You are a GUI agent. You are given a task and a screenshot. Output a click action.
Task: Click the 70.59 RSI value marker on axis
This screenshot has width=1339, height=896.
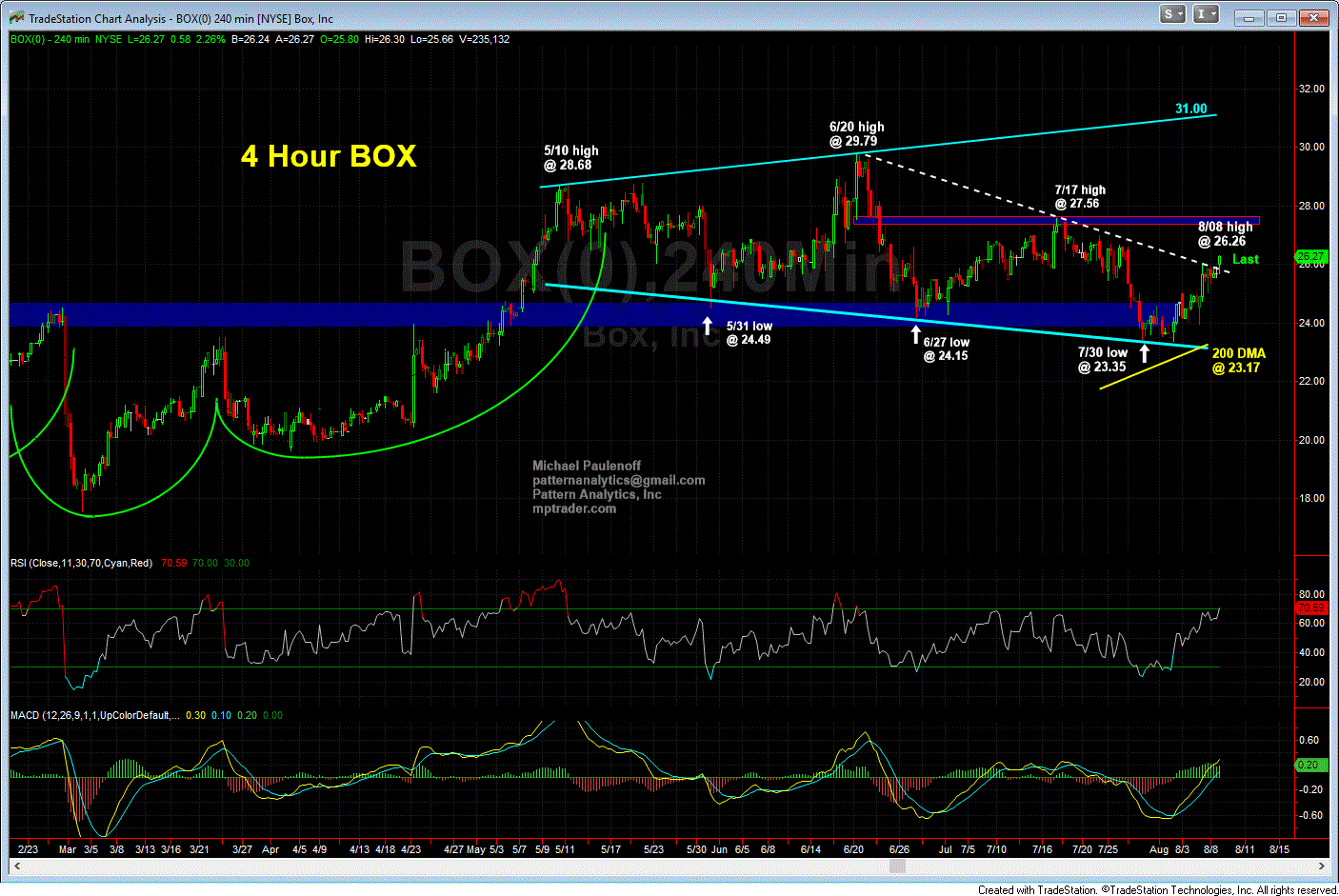point(1310,607)
